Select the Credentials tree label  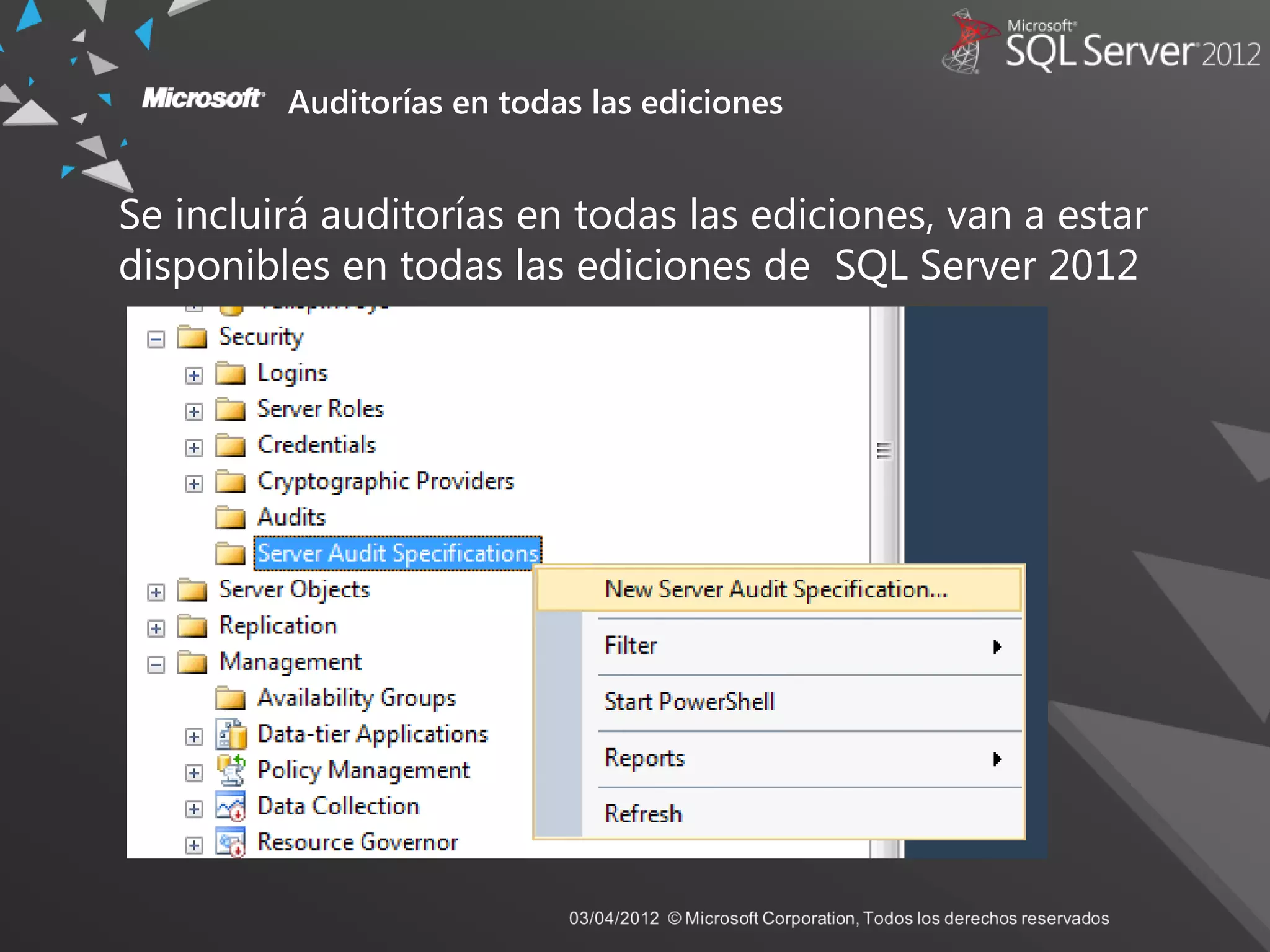[x=316, y=445]
